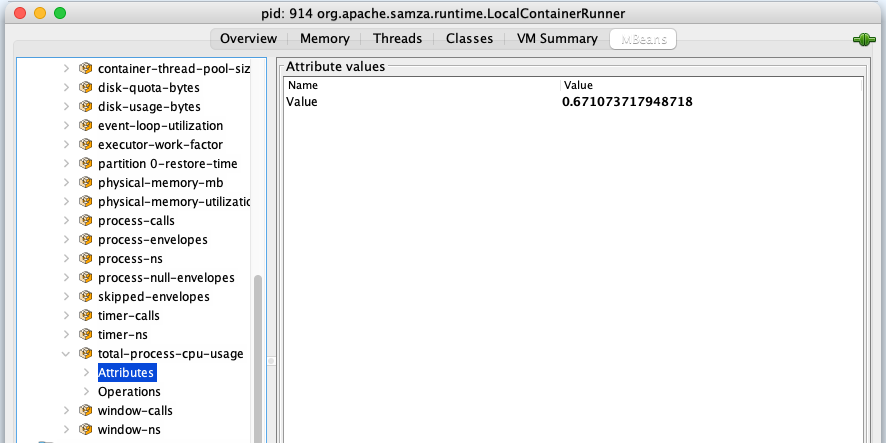Expand the event-loop-utilization node

[x=66, y=125]
